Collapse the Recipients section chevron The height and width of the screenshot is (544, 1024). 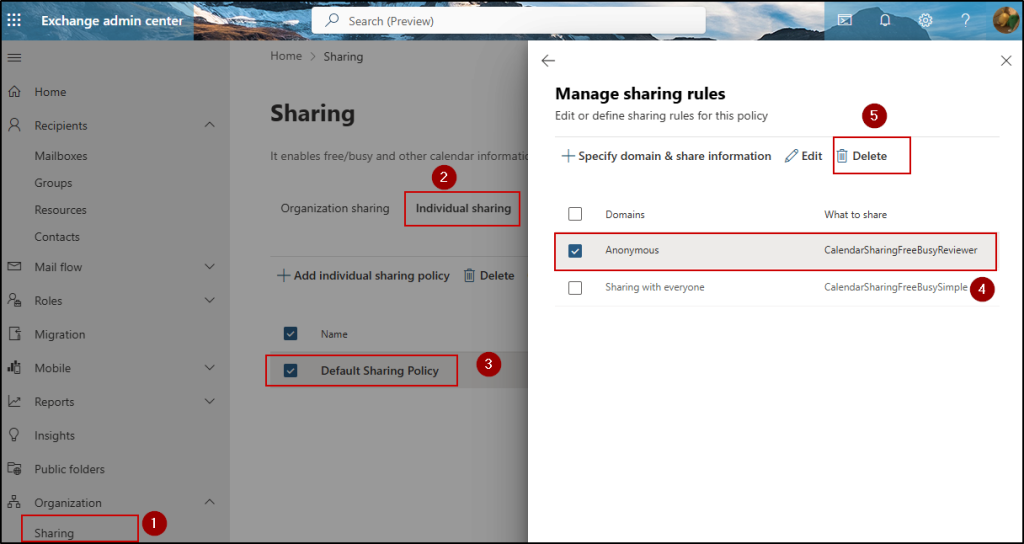pyautogui.click(x=209, y=125)
